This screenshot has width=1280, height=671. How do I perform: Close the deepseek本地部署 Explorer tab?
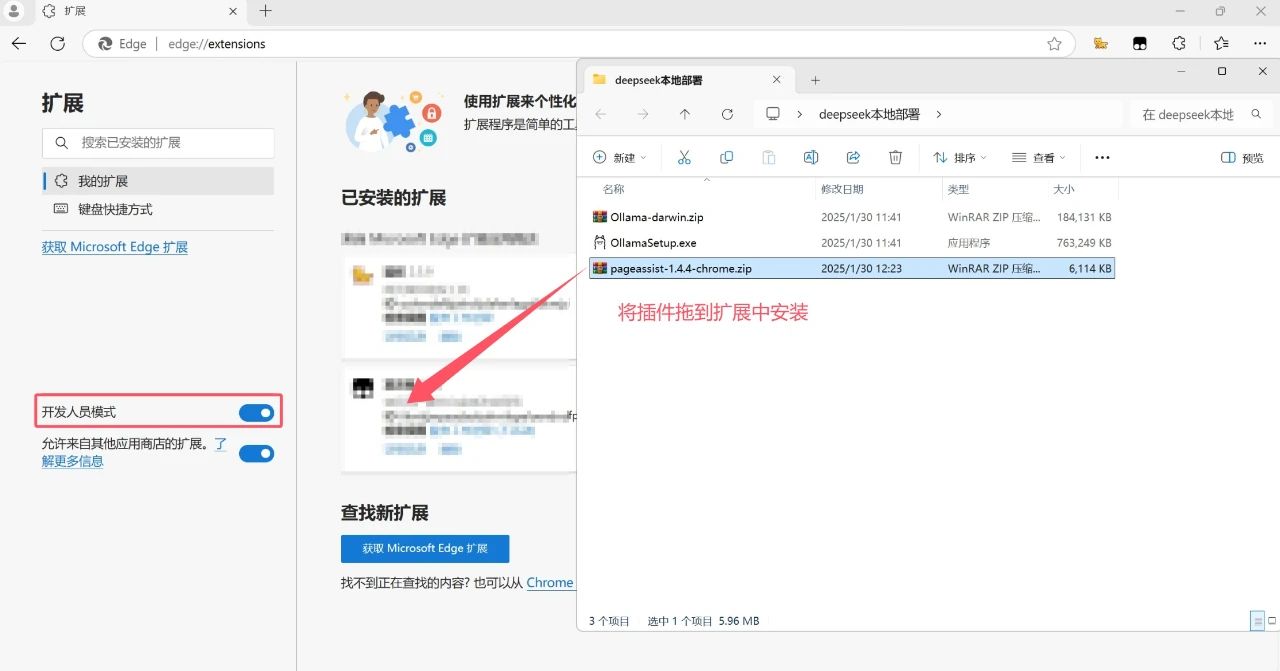pos(777,80)
